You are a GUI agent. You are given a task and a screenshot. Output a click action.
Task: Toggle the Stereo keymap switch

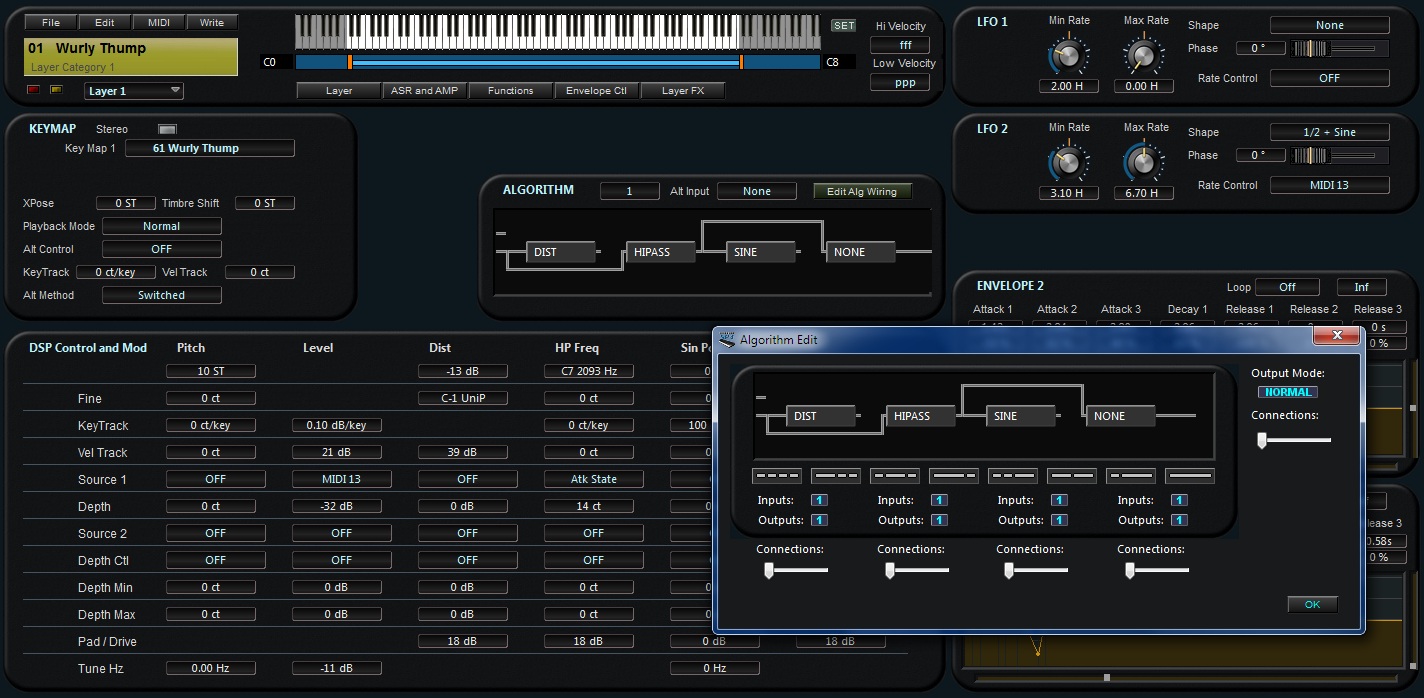tap(167, 129)
